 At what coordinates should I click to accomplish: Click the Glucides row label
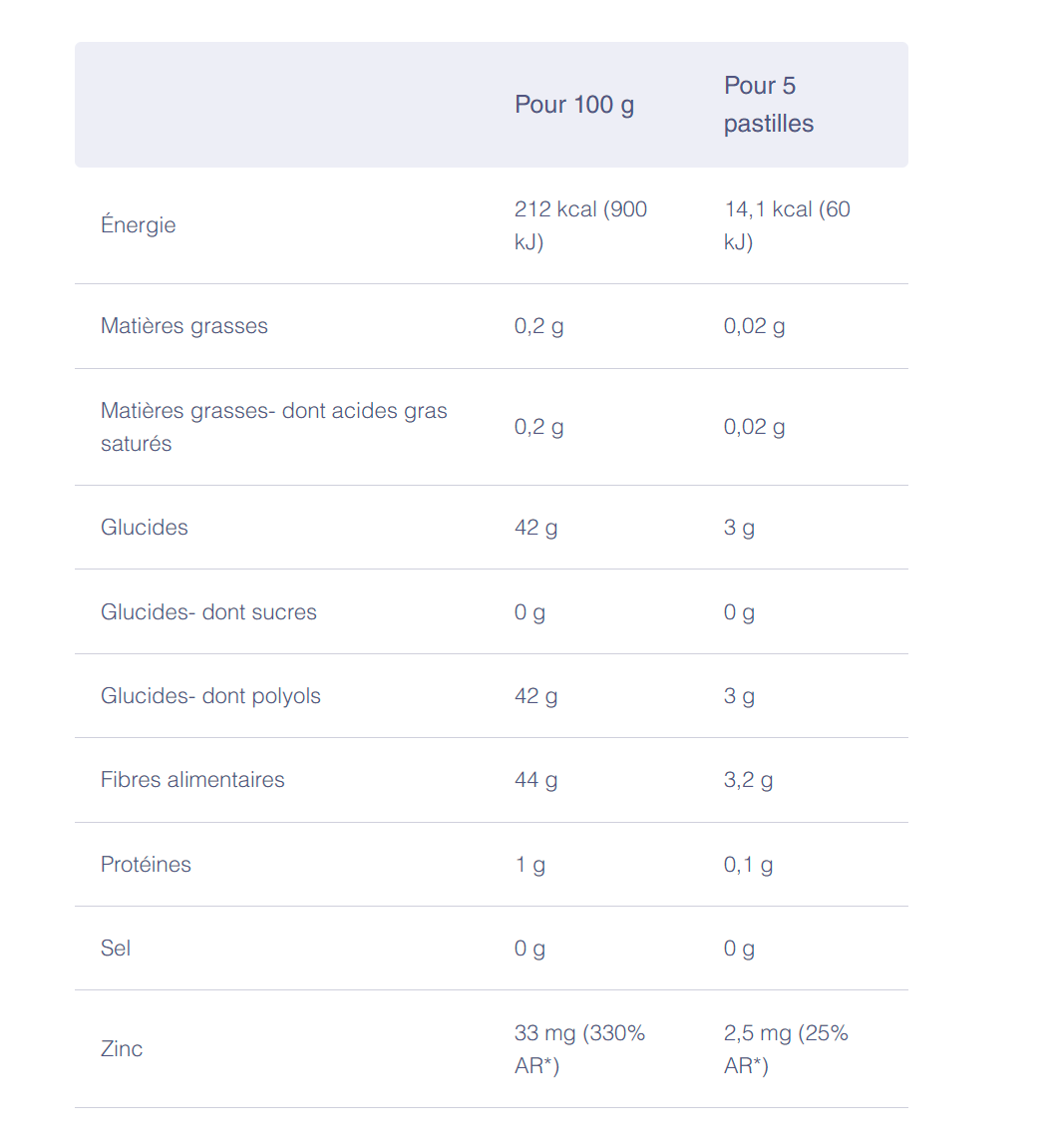pos(145,528)
